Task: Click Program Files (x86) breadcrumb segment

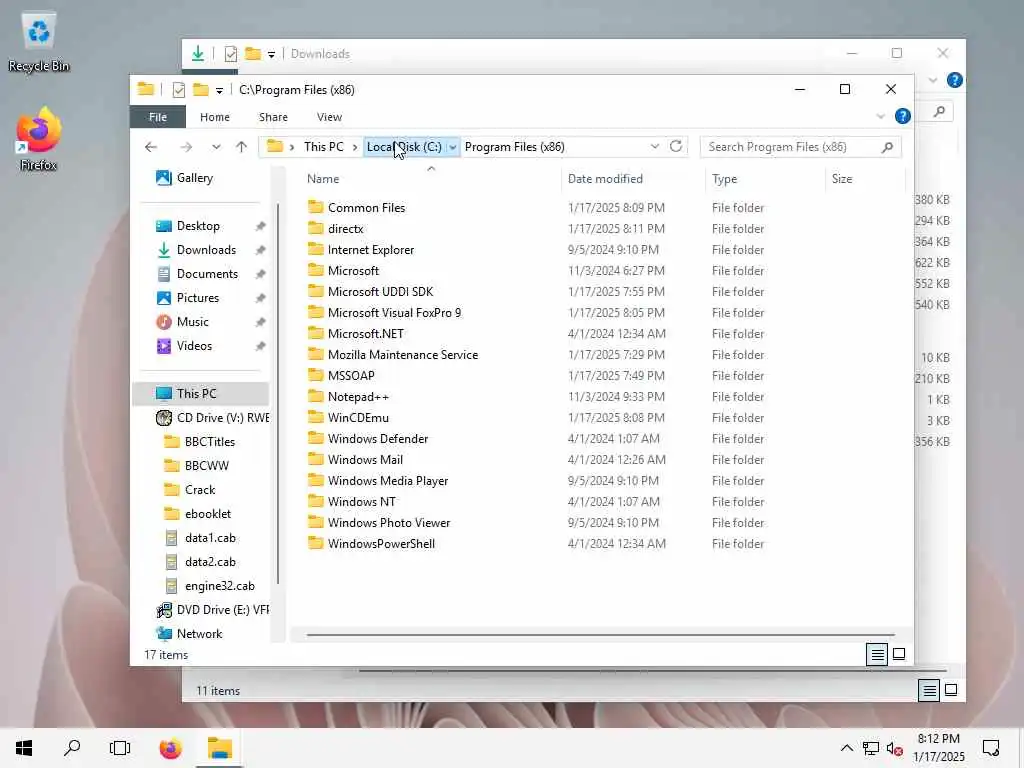Action: tap(515, 147)
